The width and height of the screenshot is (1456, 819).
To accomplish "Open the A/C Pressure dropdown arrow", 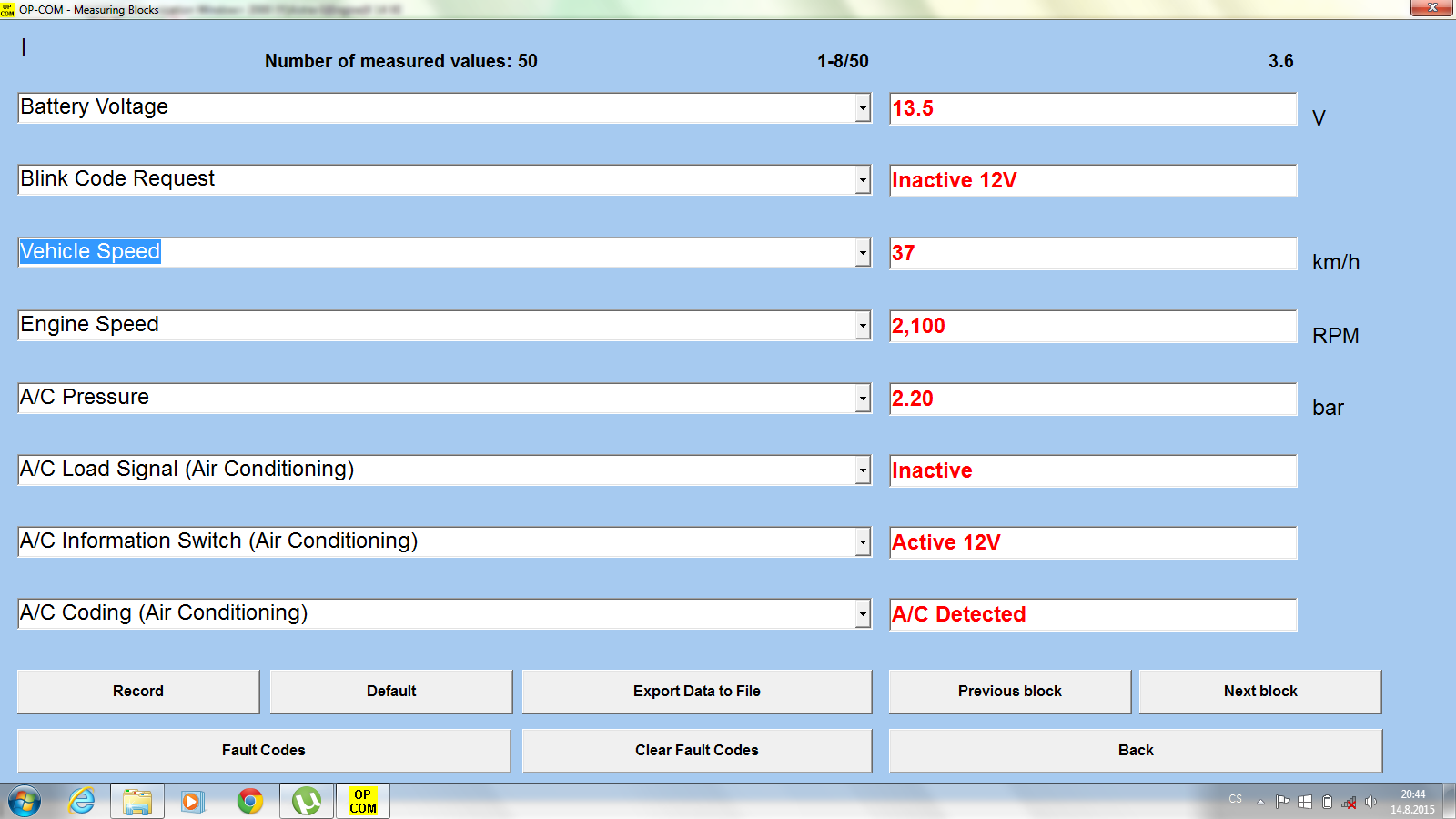I will coord(863,398).
